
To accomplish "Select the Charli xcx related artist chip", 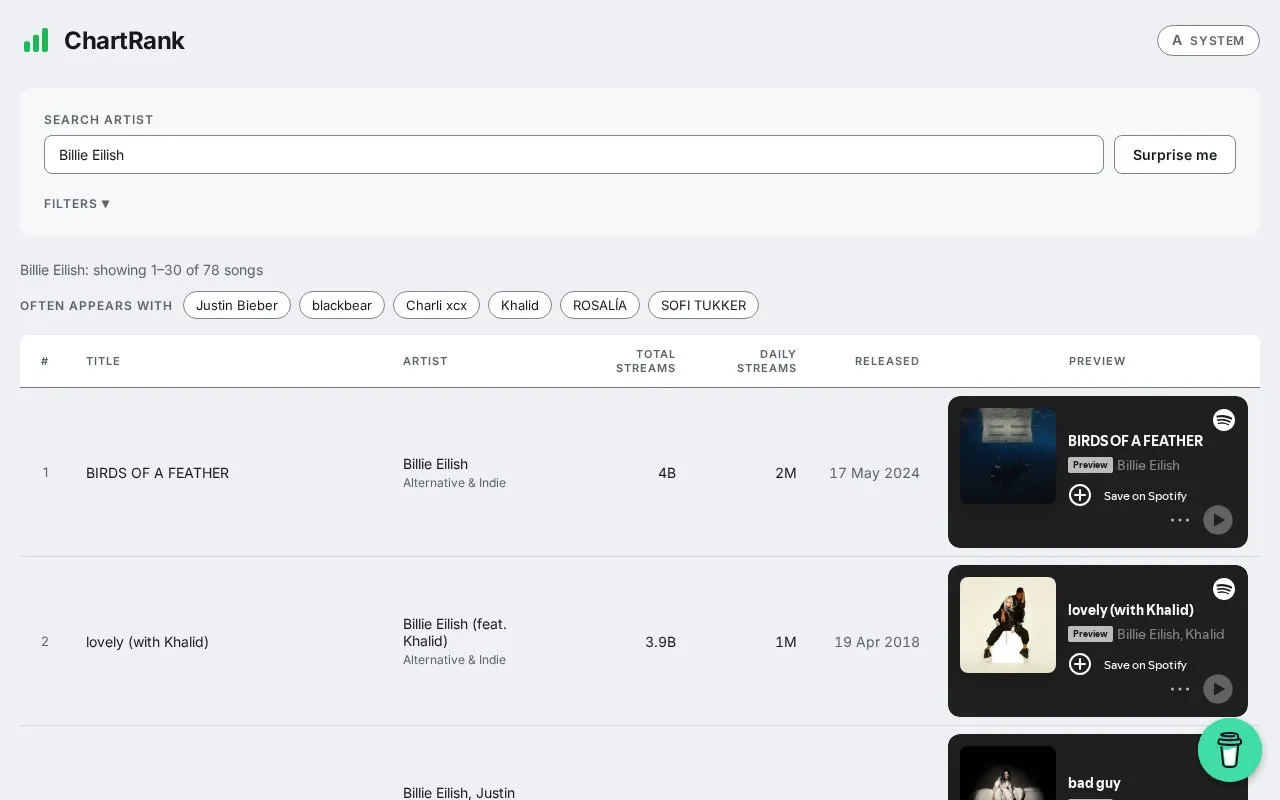I will (x=436, y=305).
